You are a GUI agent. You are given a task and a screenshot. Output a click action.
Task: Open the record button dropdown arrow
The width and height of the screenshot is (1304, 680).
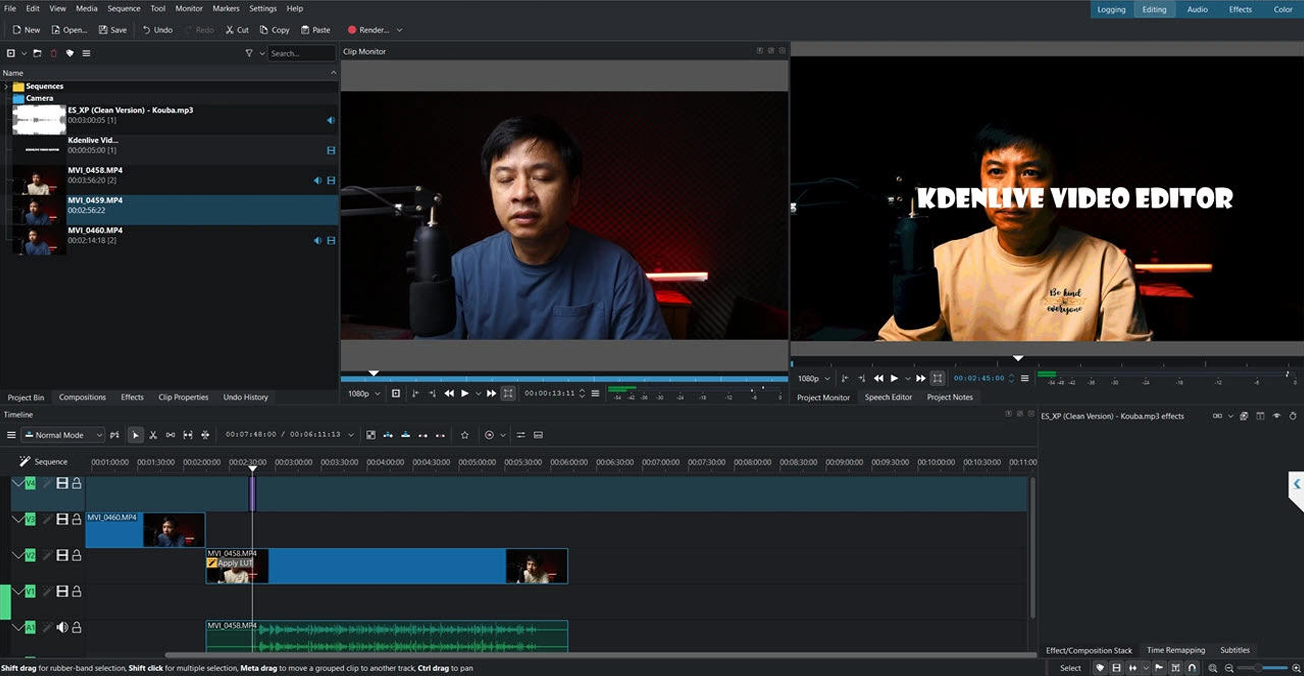(503, 435)
